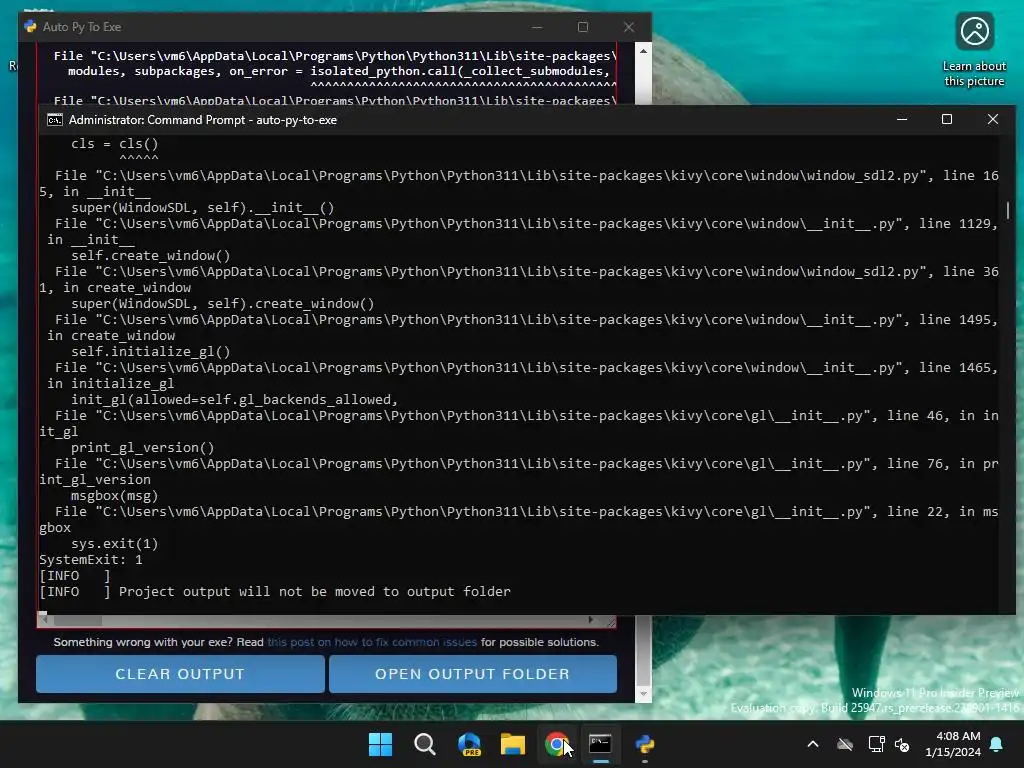Image resolution: width=1024 pixels, height=768 pixels.
Task: Click the muted volume tray icon
Action: click(x=902, y=744)
